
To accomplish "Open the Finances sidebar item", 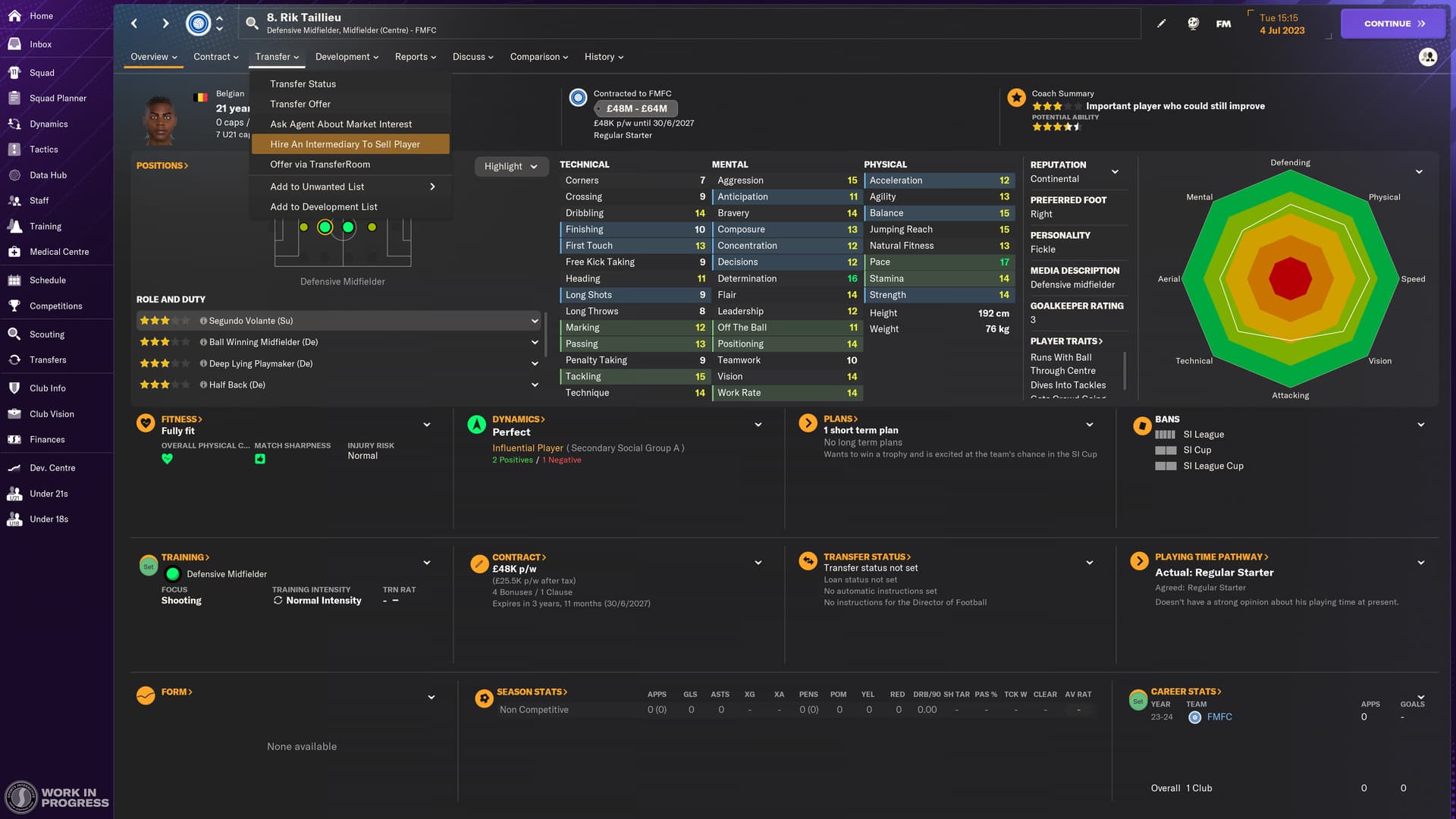I will (47, 440).
